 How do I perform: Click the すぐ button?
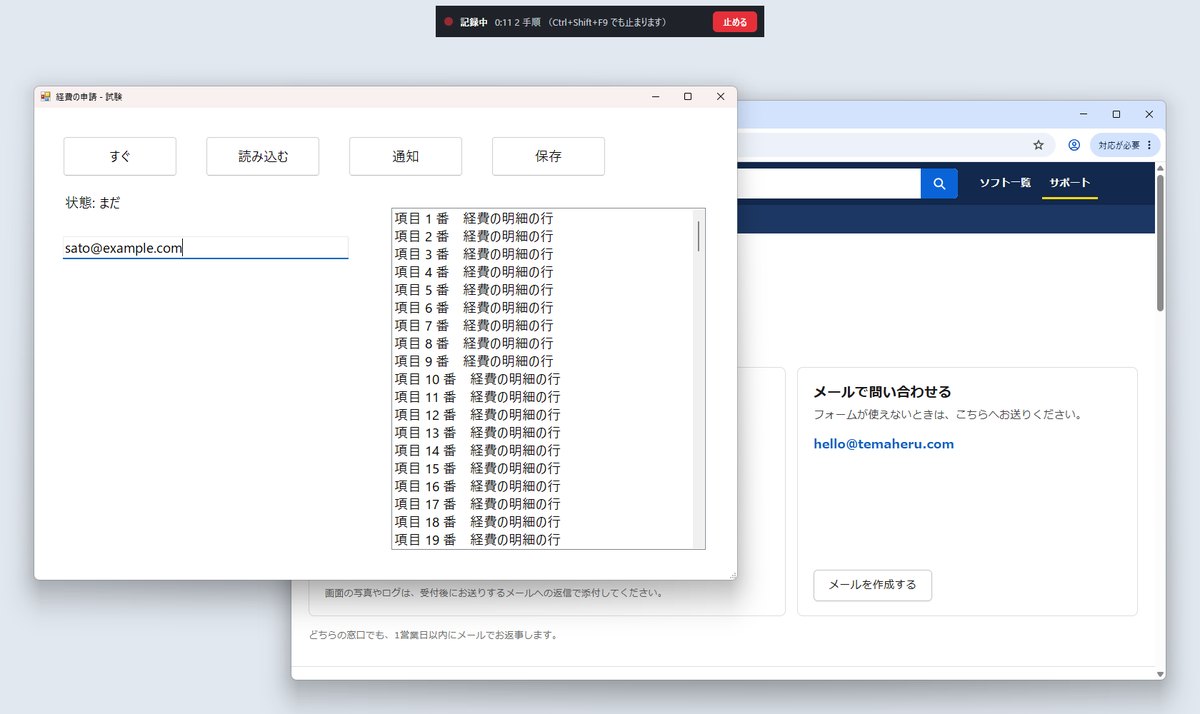pos(120,156)
